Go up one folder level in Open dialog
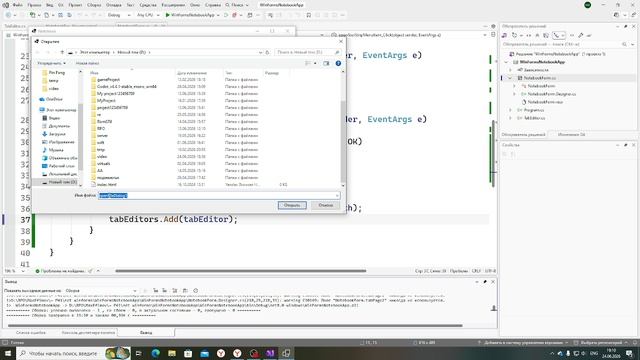Viewport: 640px width, 360px height. 62,52
